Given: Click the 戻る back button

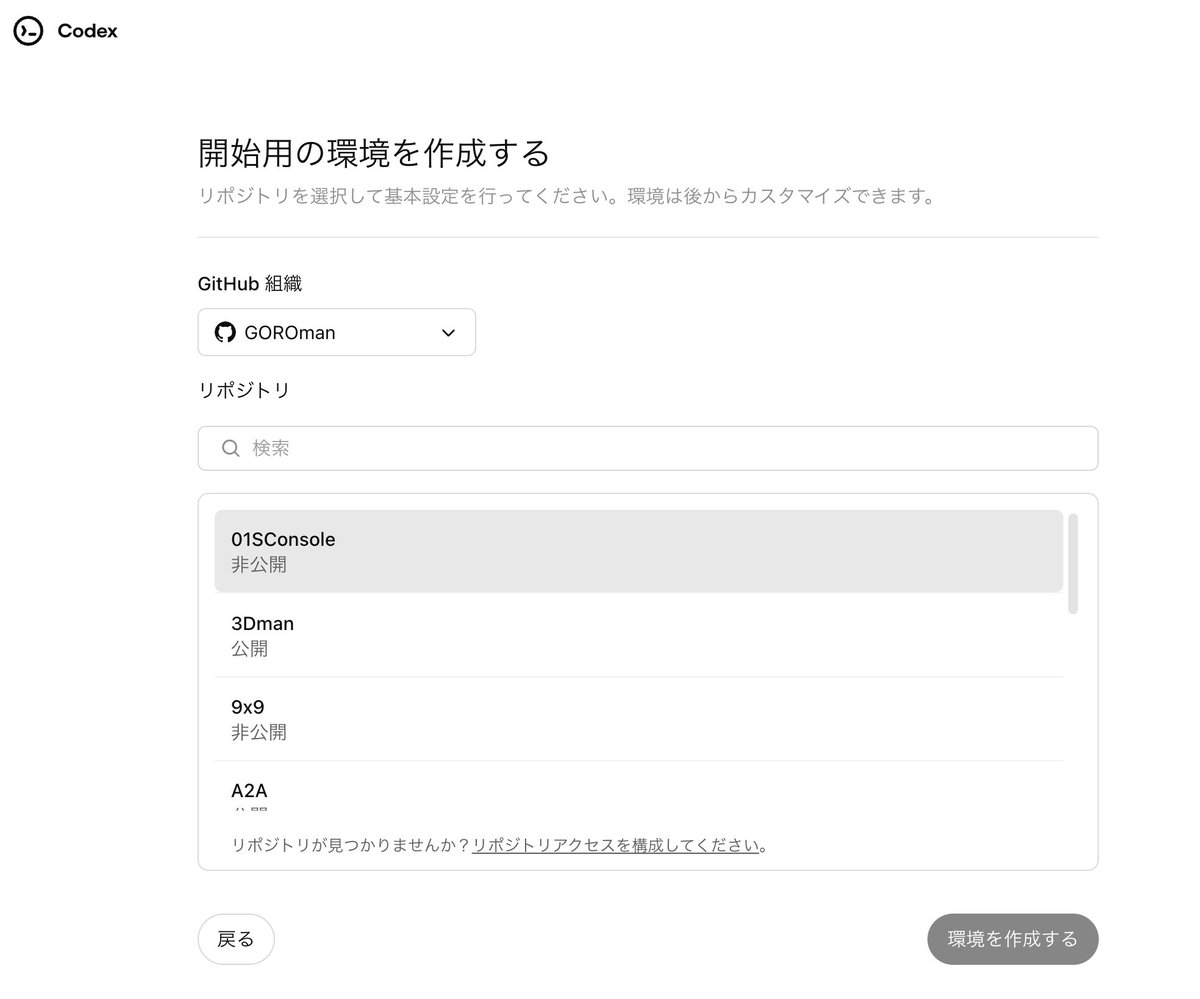Looking at the screenshot, I should pyautogui.click(x=236, y=939).
